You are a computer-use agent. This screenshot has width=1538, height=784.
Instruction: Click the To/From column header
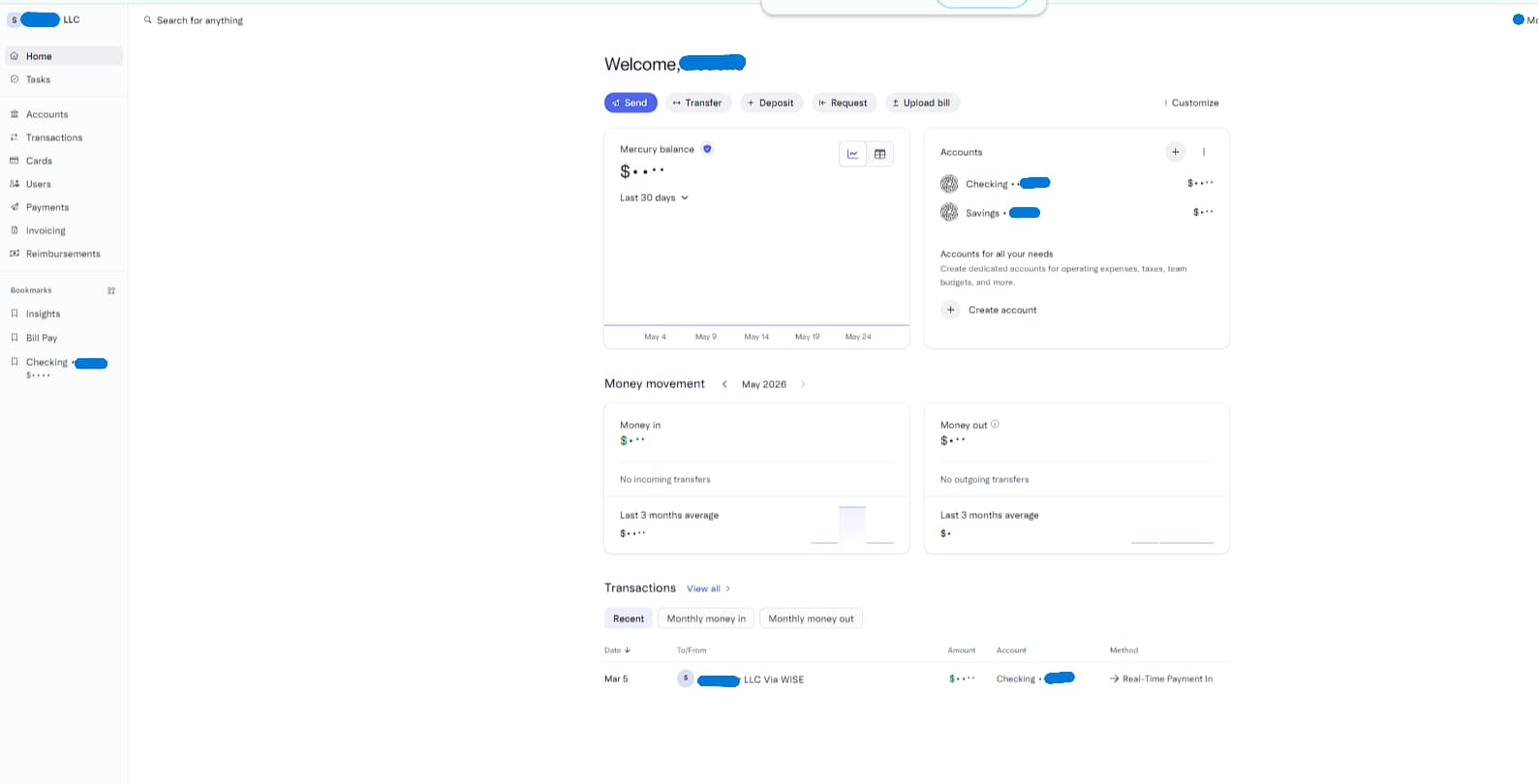(692, 650)
